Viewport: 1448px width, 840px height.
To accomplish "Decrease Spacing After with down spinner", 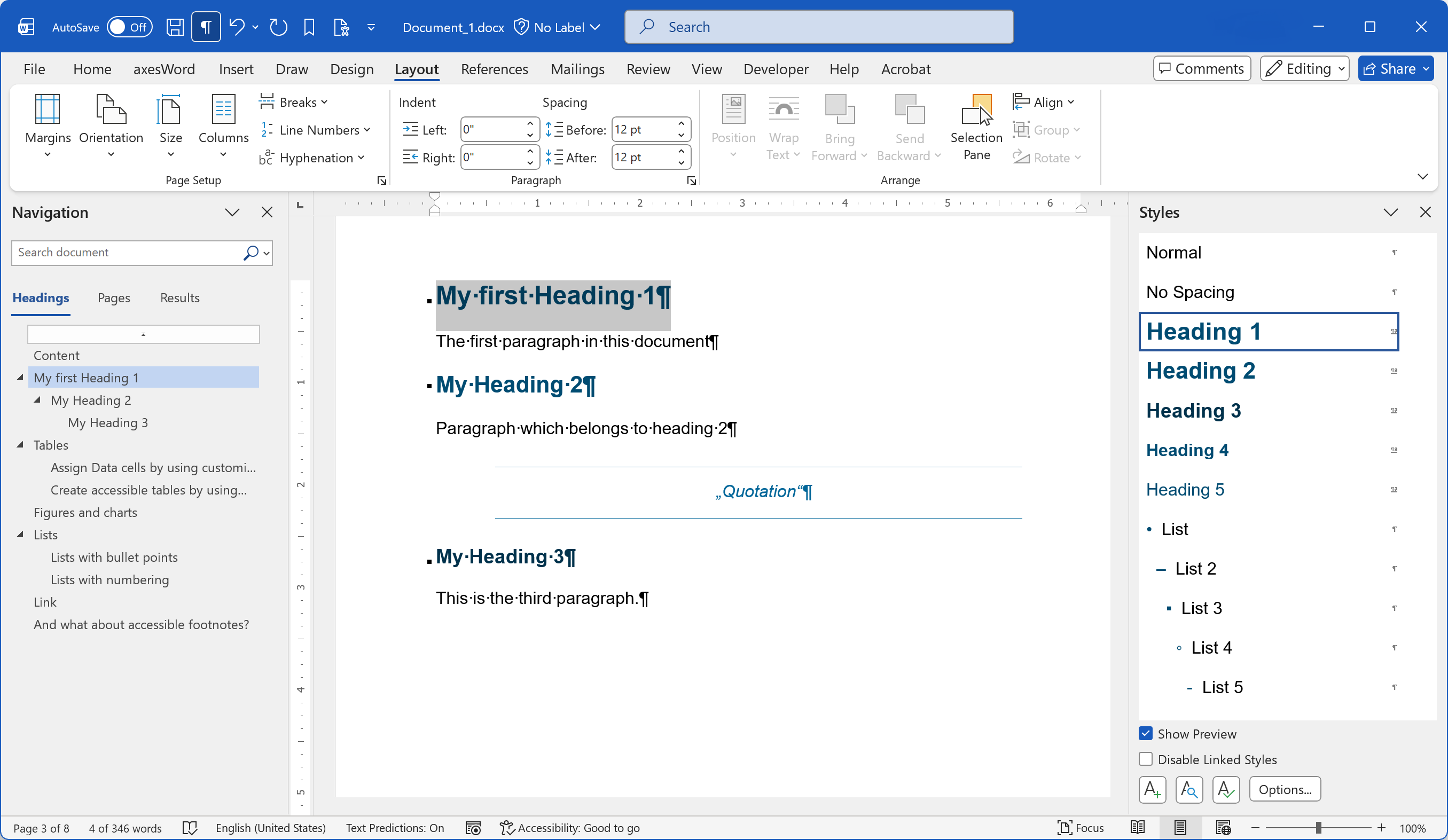I will [x=681, y=163].
